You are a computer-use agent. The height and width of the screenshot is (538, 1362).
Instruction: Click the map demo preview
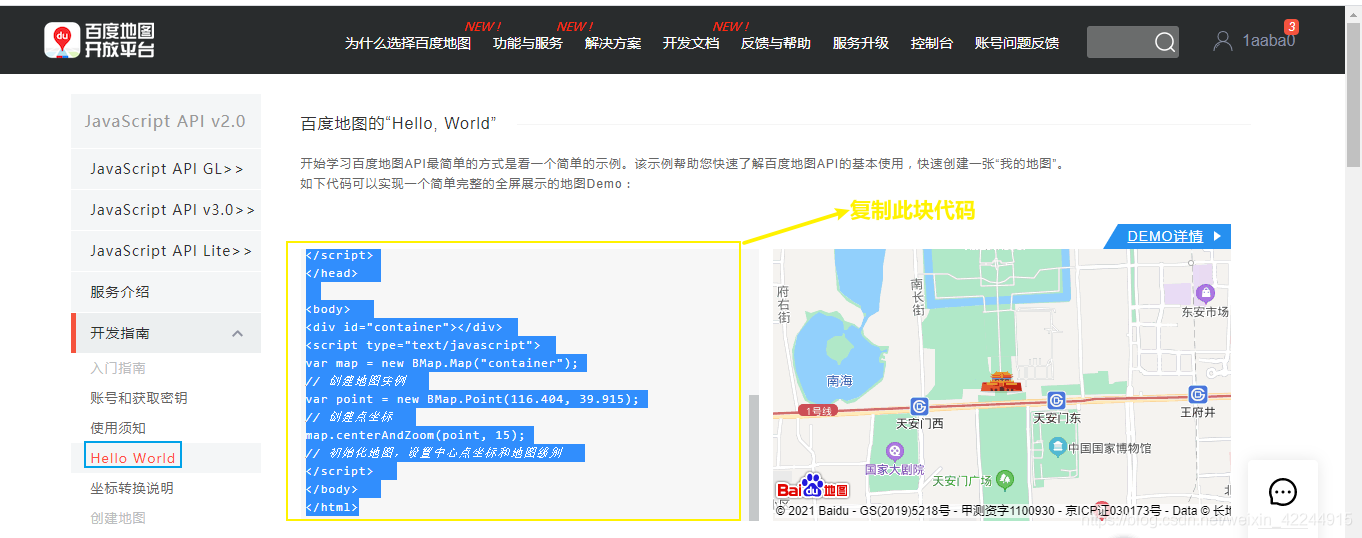tap(1002, 385)
